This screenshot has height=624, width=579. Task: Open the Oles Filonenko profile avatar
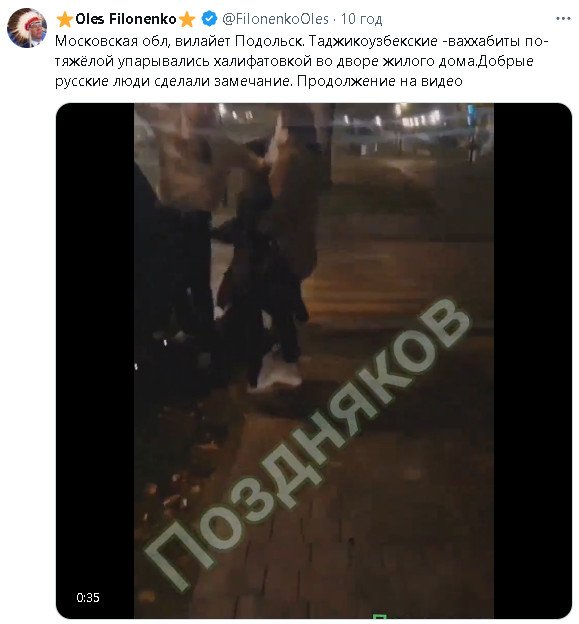(27, 27)
